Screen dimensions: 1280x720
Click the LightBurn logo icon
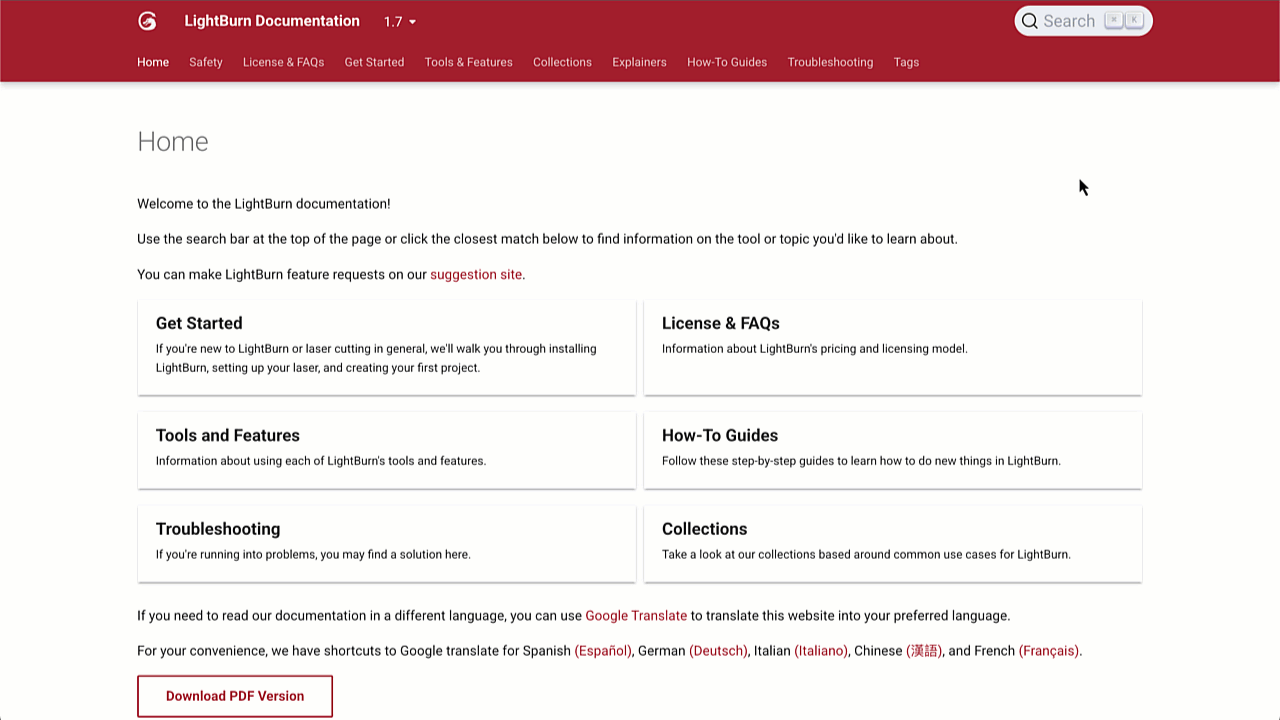[147, 21]
